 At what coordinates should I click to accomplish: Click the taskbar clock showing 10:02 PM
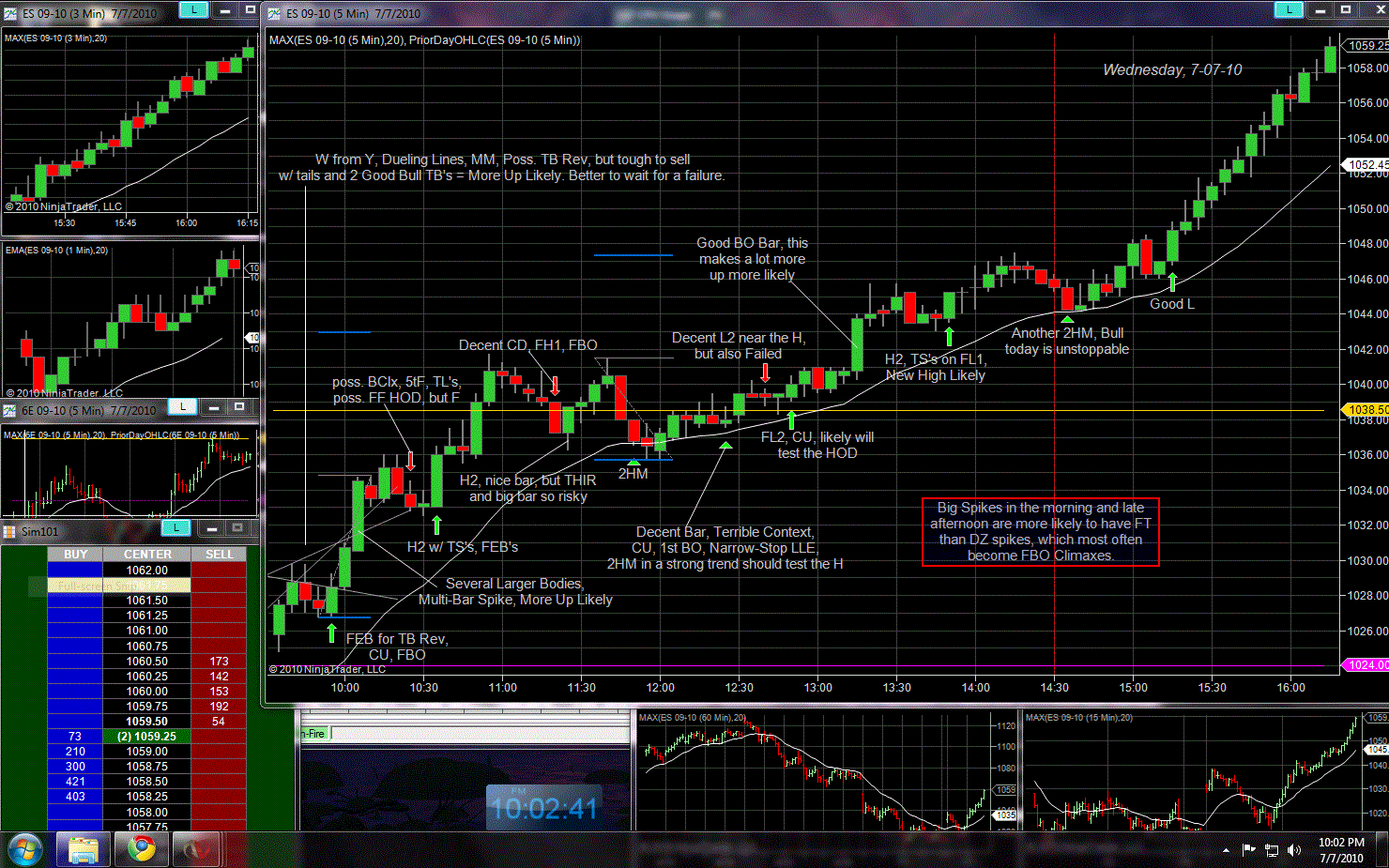click(x=1341, y=850)
